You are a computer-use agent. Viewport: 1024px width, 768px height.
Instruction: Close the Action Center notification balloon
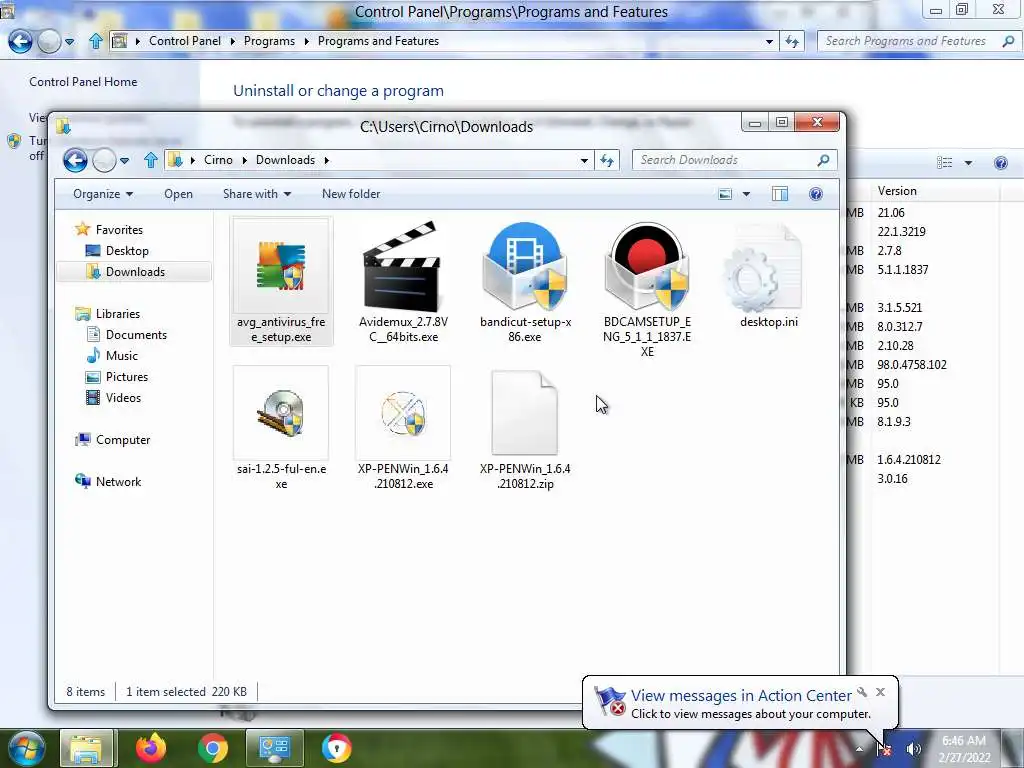(880, 692)
